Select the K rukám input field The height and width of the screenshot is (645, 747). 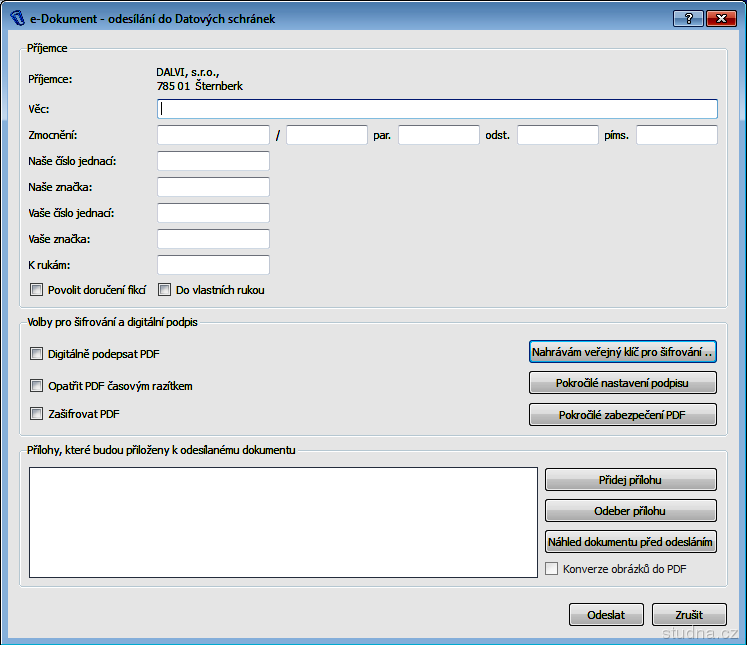coord(214,265)
